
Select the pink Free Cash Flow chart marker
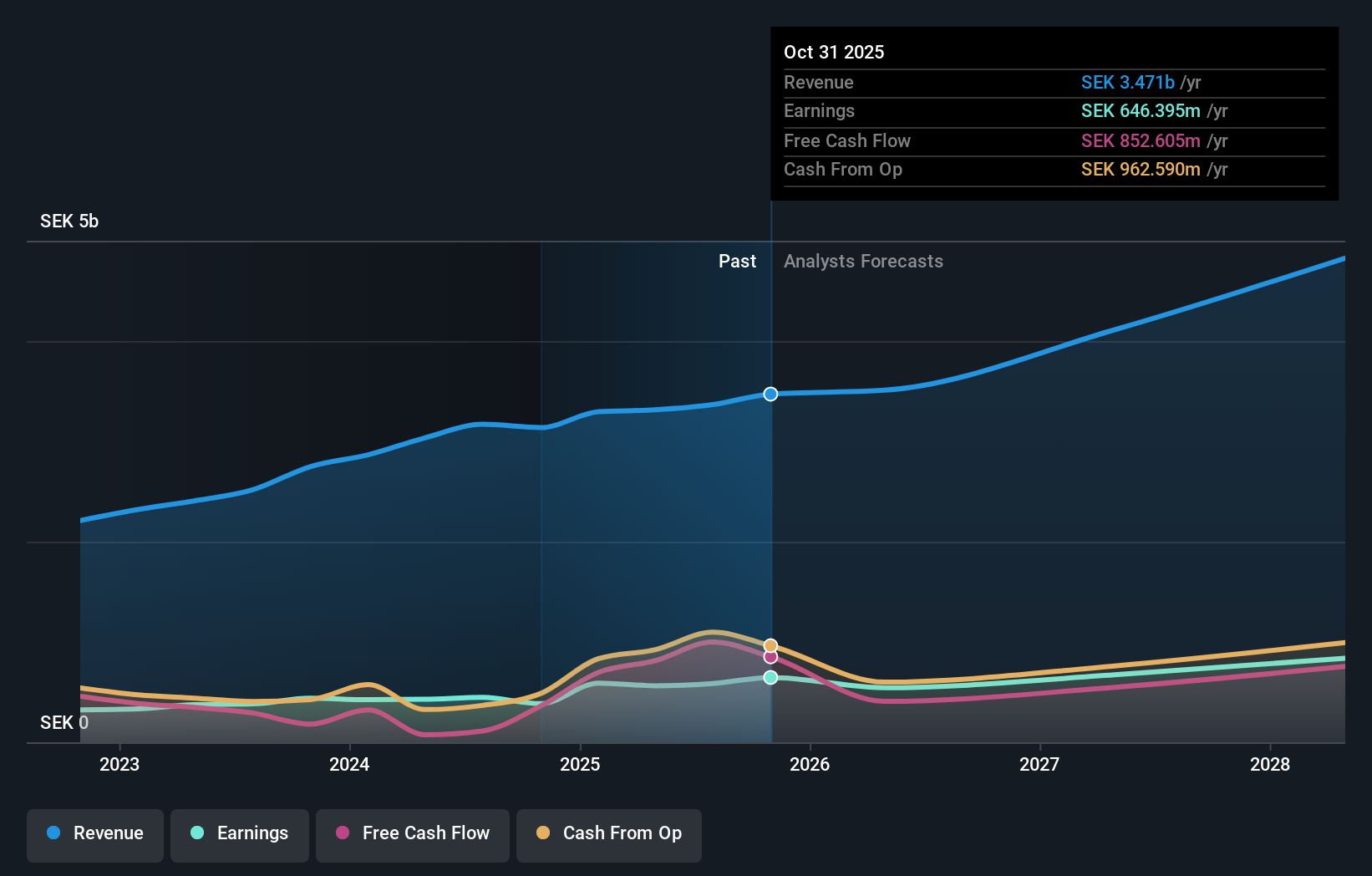tap(770, 657)
